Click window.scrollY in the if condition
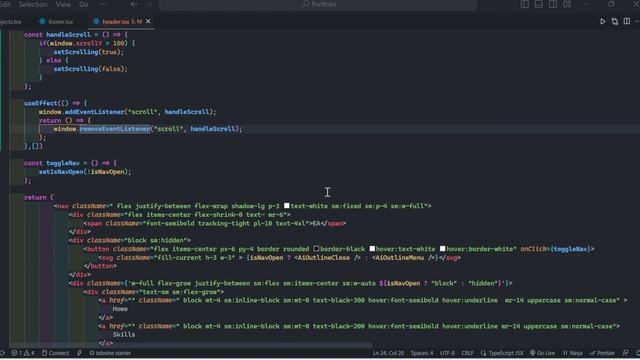640x360 pixels. [x=76, y=43]
